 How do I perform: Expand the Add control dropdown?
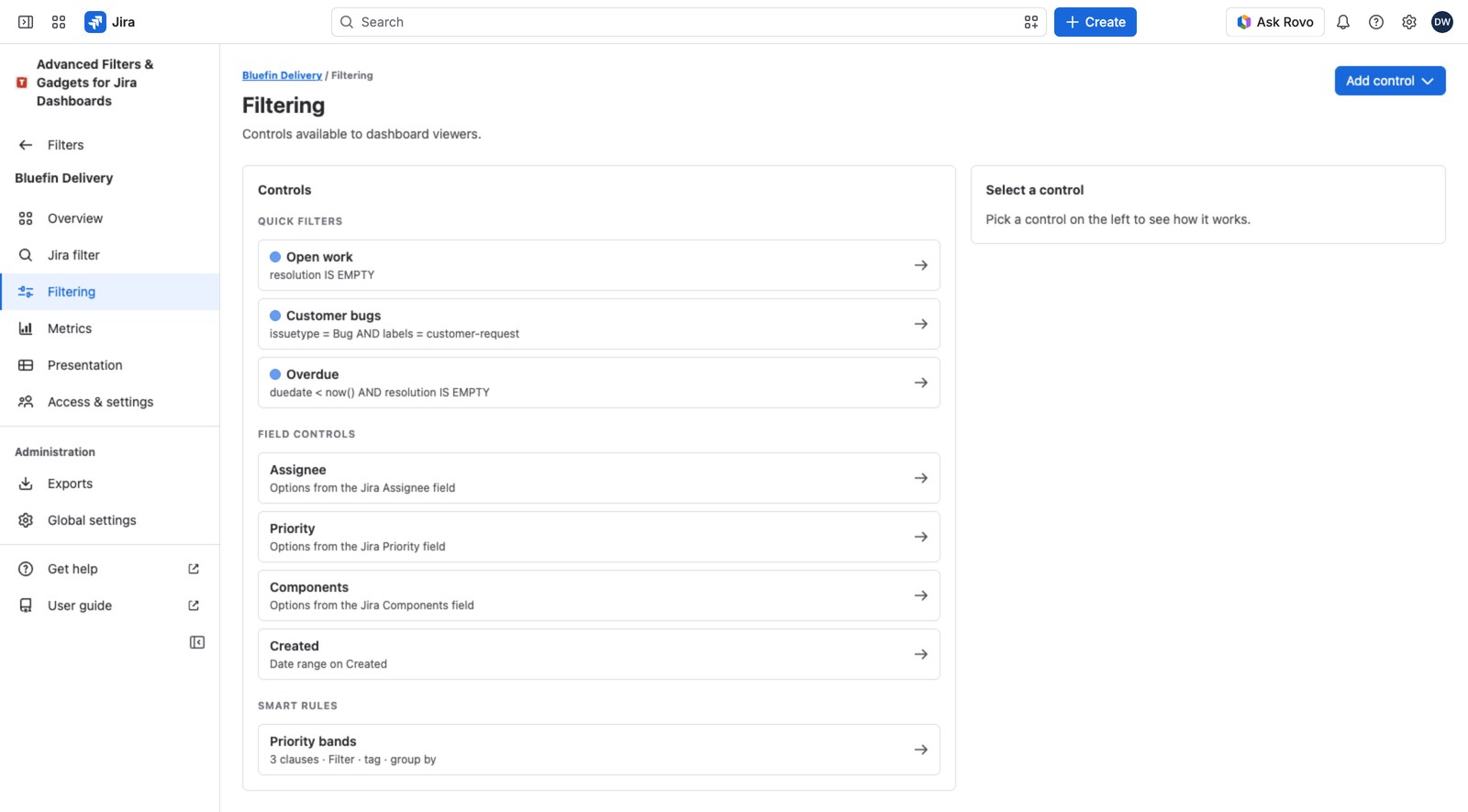click(x=1390, y=81)
